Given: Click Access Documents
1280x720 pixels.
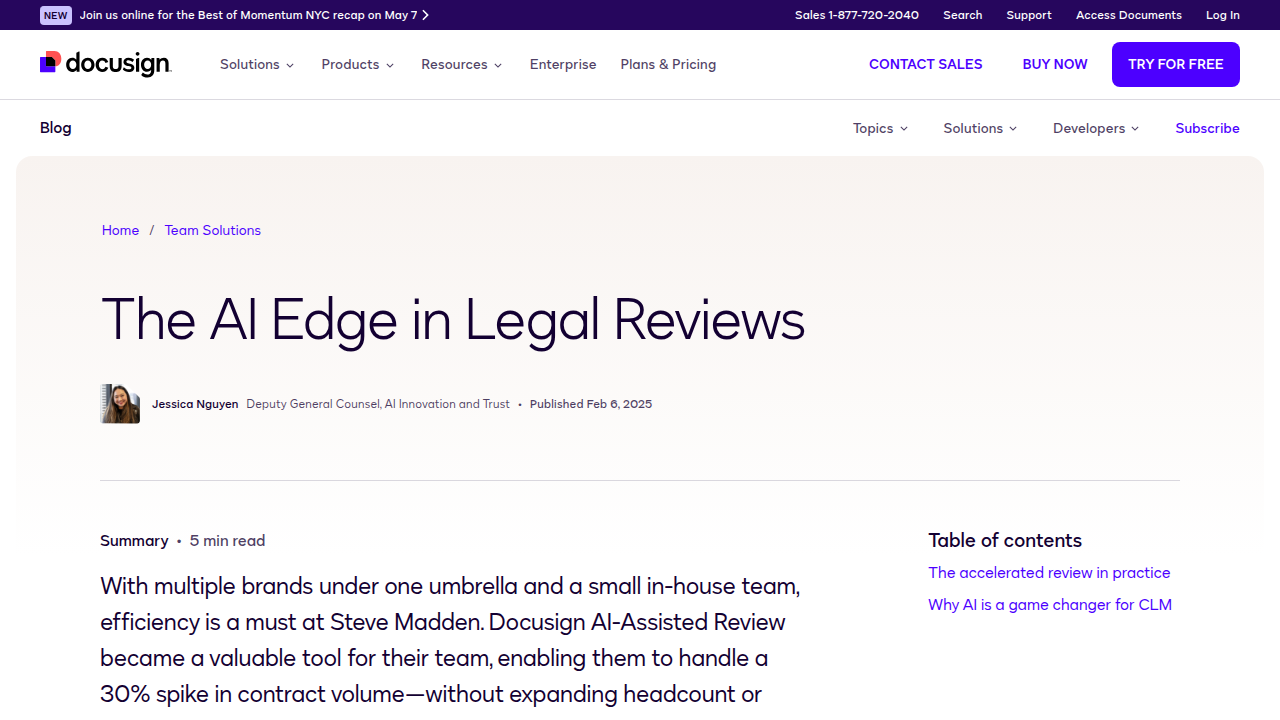Looking at the screenshot, I should 1129,15.
